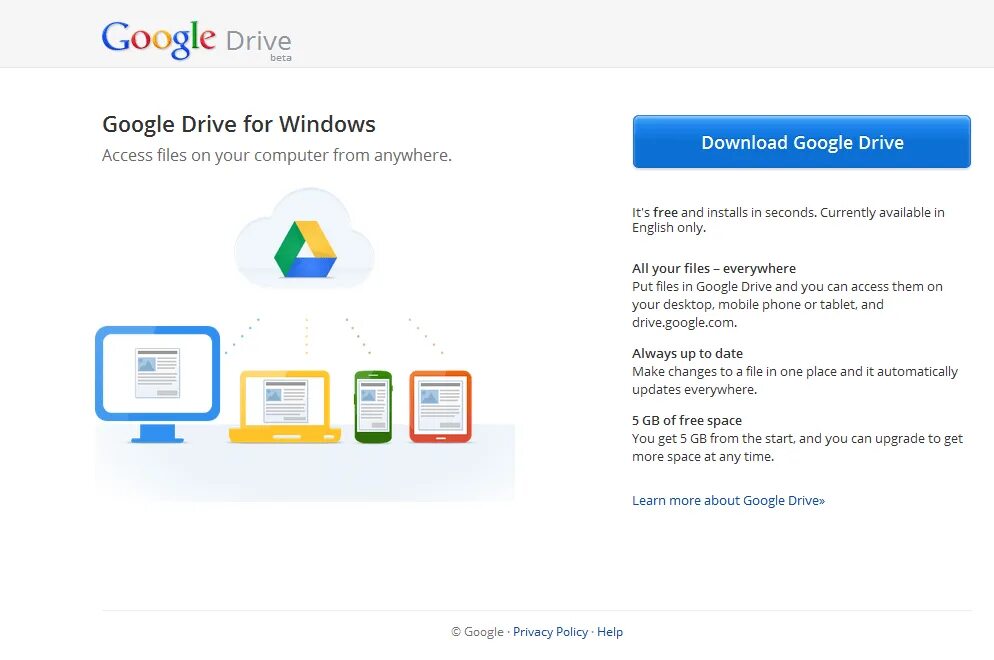994x660 pixels.
Task: Click the Download Google Drive button
Action: pos(801,142)
